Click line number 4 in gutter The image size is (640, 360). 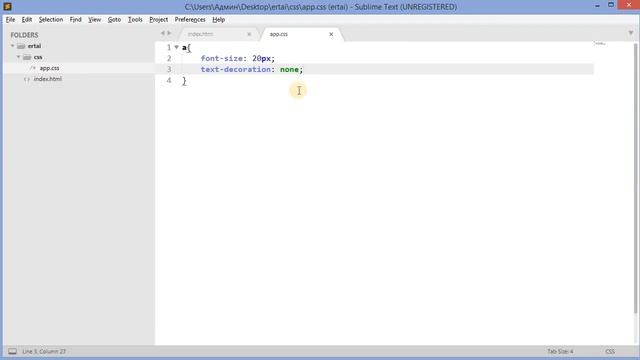click(x=169, y=80)
